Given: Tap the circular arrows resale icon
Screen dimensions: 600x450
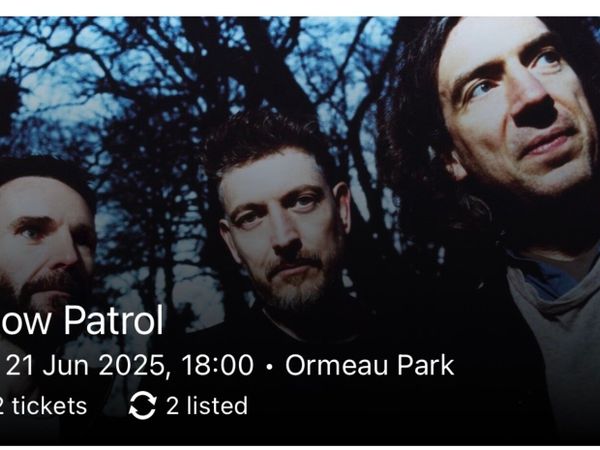Looking at the screenshot, I should pos(142,406).
